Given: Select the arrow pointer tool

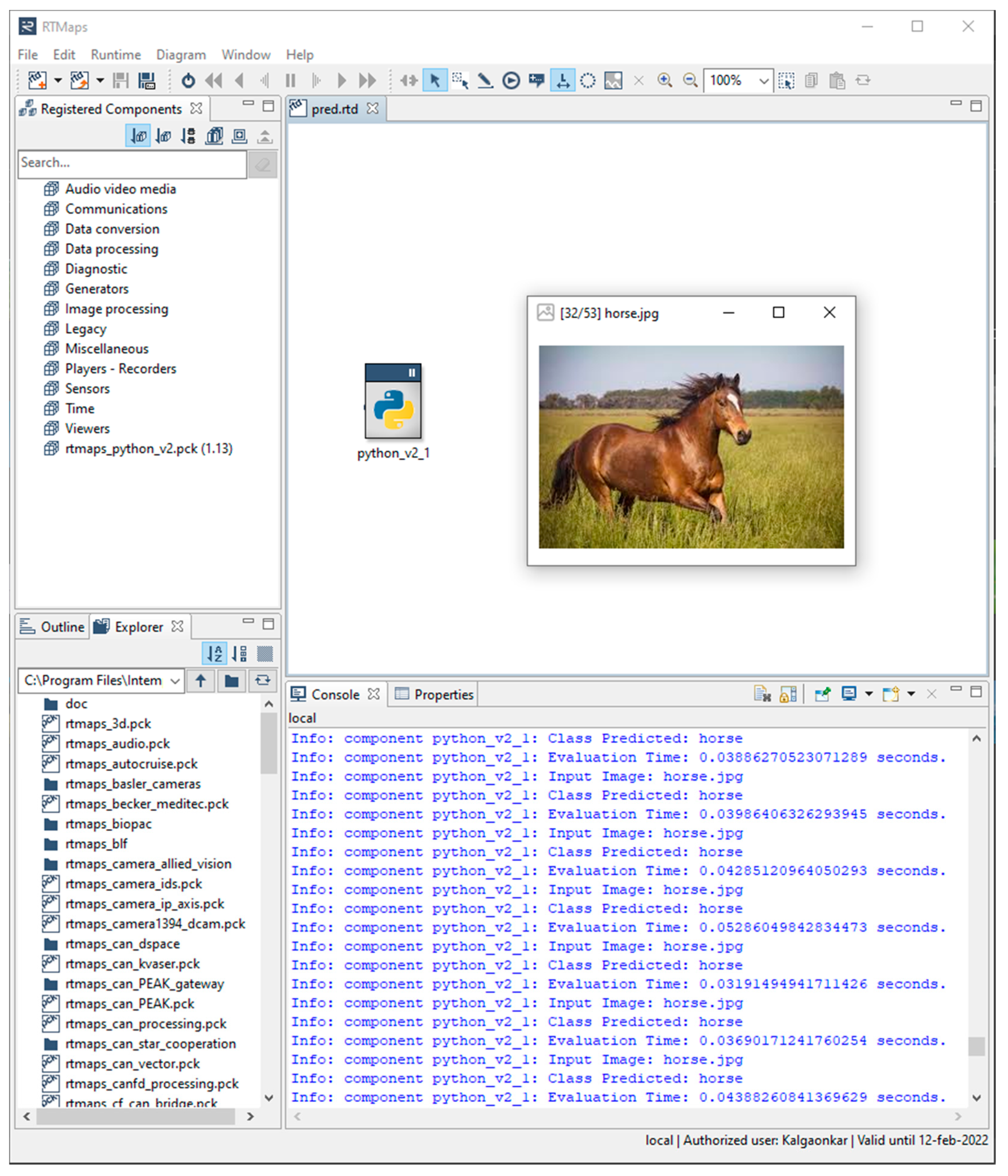Looking at the screenshot, I should (x=435, y=80).
